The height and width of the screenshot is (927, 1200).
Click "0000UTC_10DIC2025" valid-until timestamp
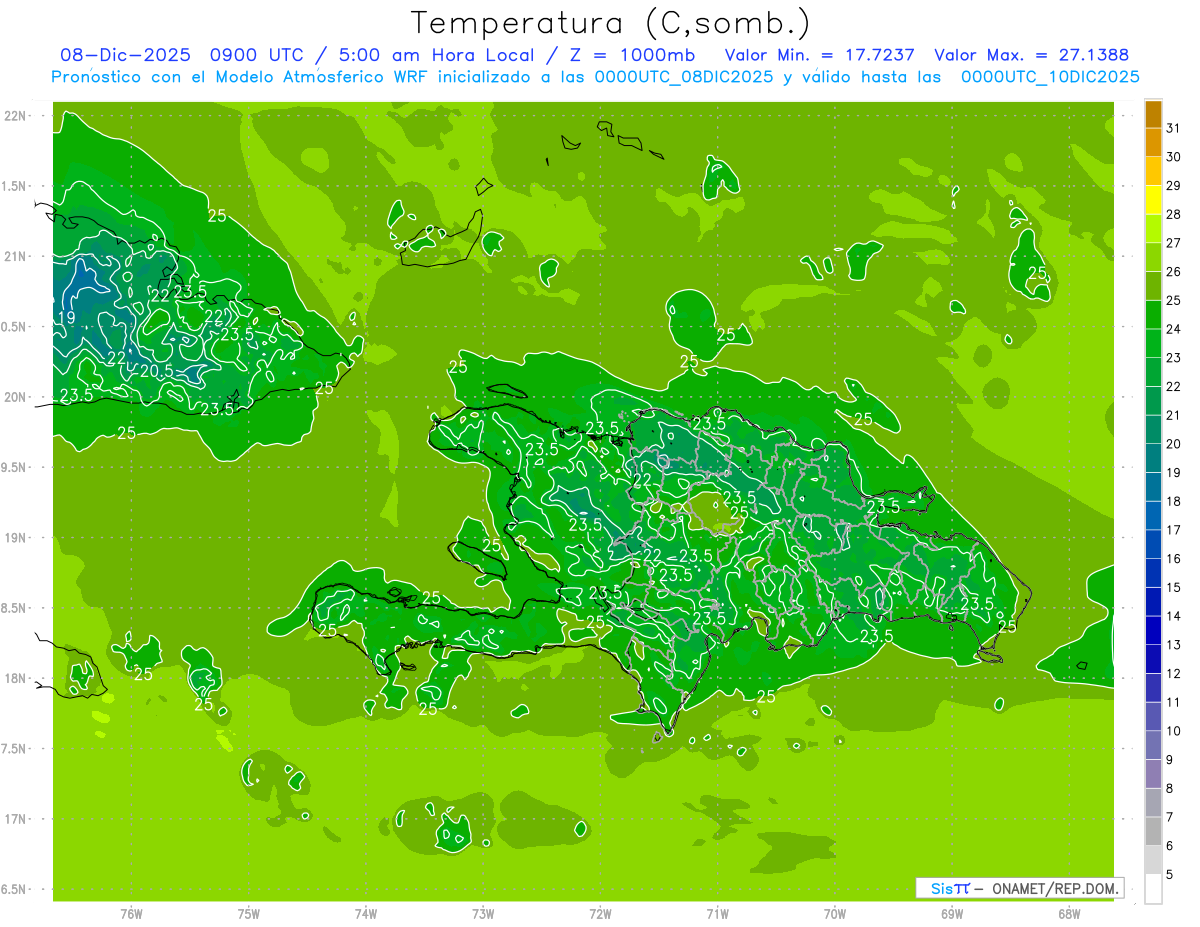pyautogui.click(x=1050, y=77)
